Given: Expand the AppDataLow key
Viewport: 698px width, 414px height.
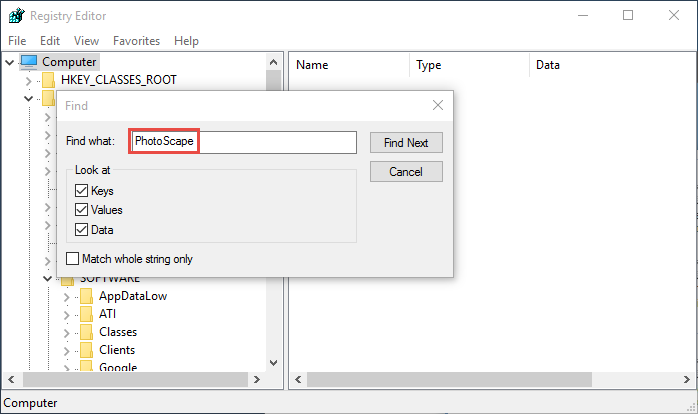Looking at the screenshot, I should pyautogui.click(x=67, y=297).
